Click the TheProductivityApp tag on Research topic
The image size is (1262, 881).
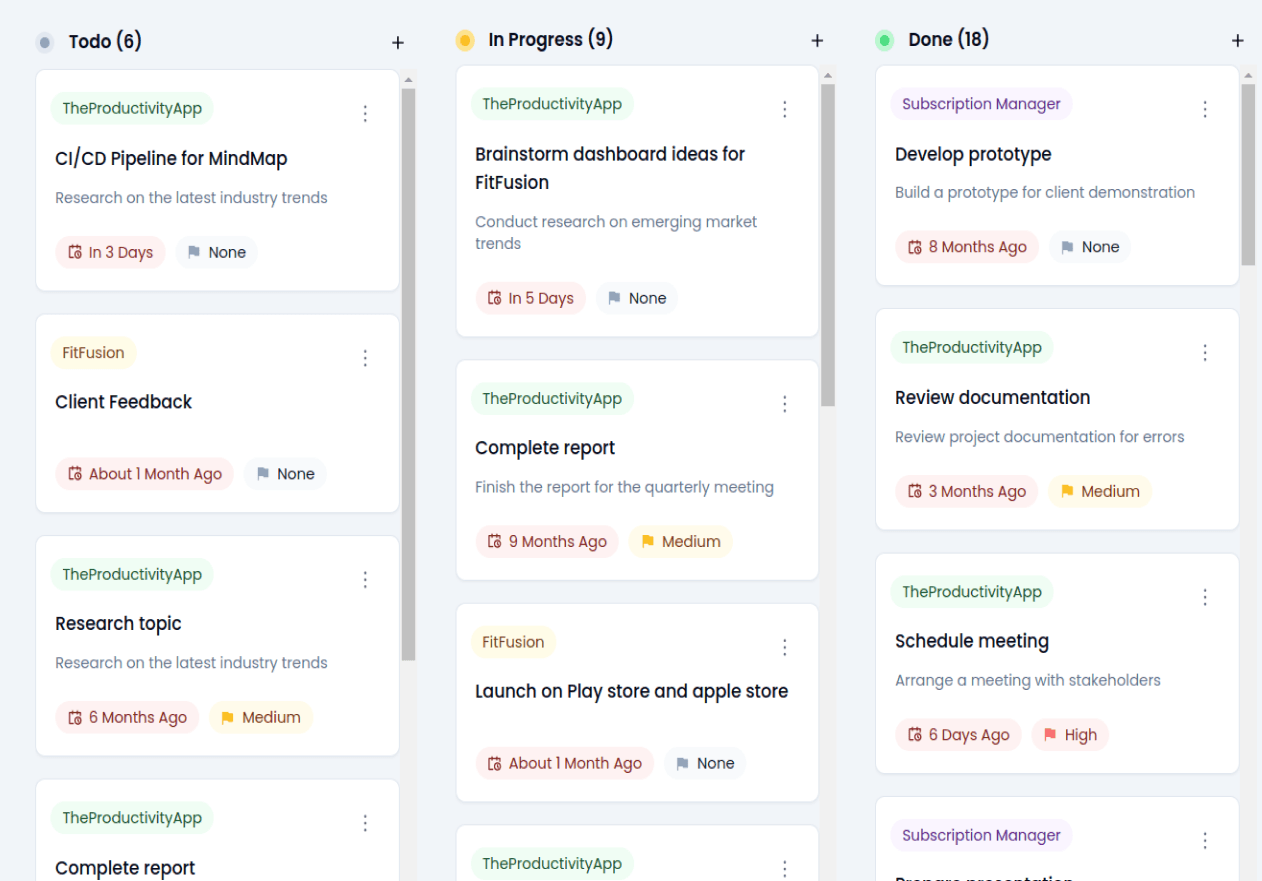(131, 574)
